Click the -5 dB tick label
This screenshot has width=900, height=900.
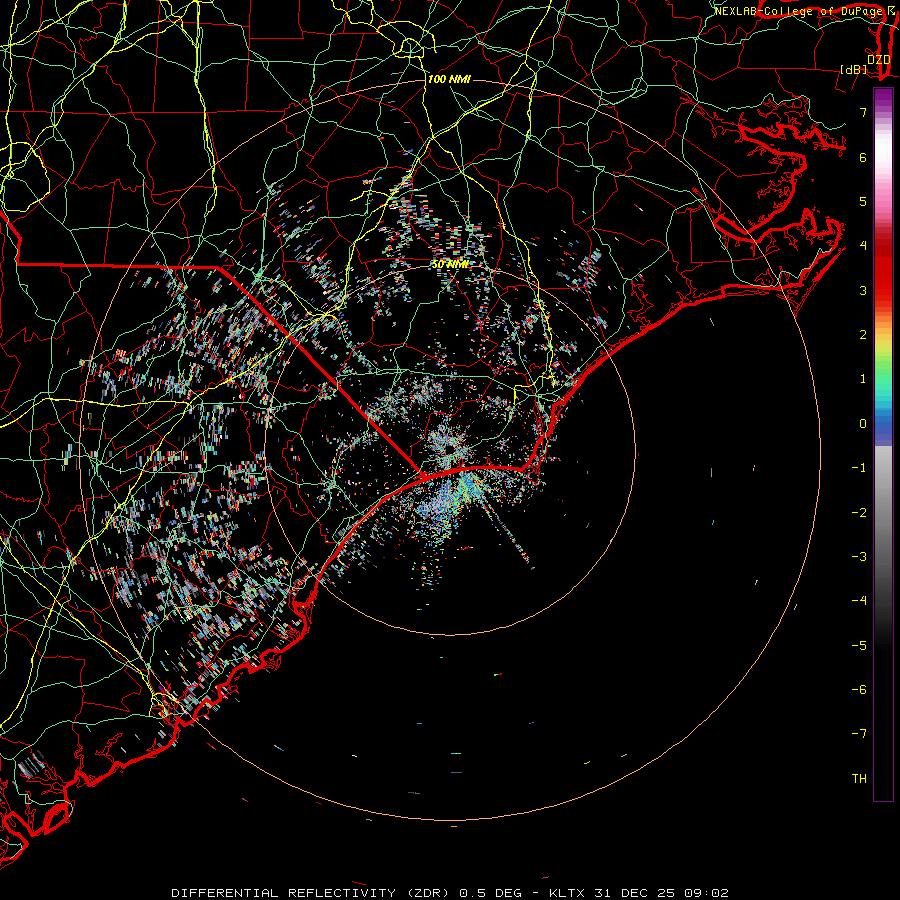tap(859, 646)
